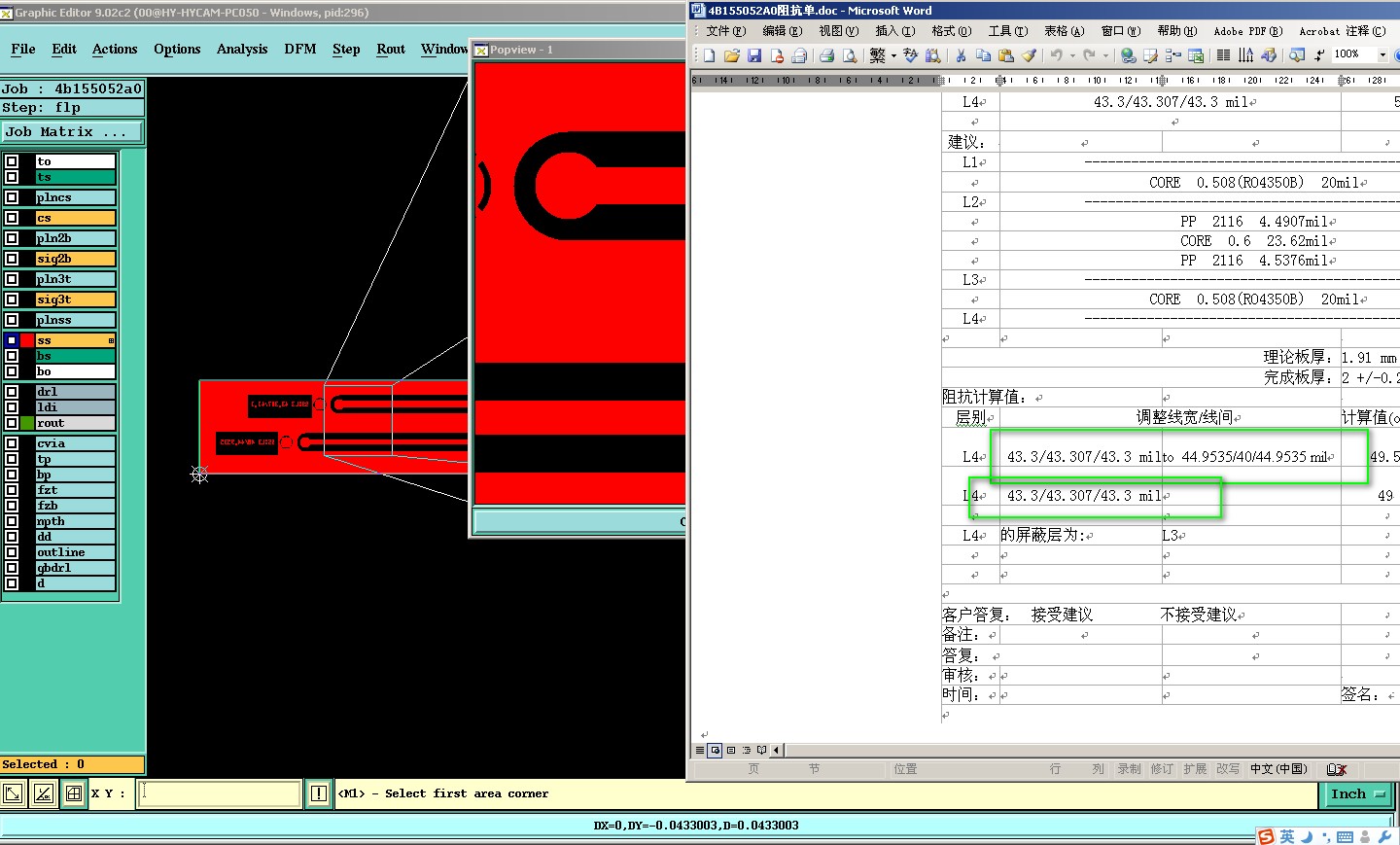This screenshot has height=845, width=1400.
Task: Switch Word to Outline view icon
Action: [x=747, y=750]
